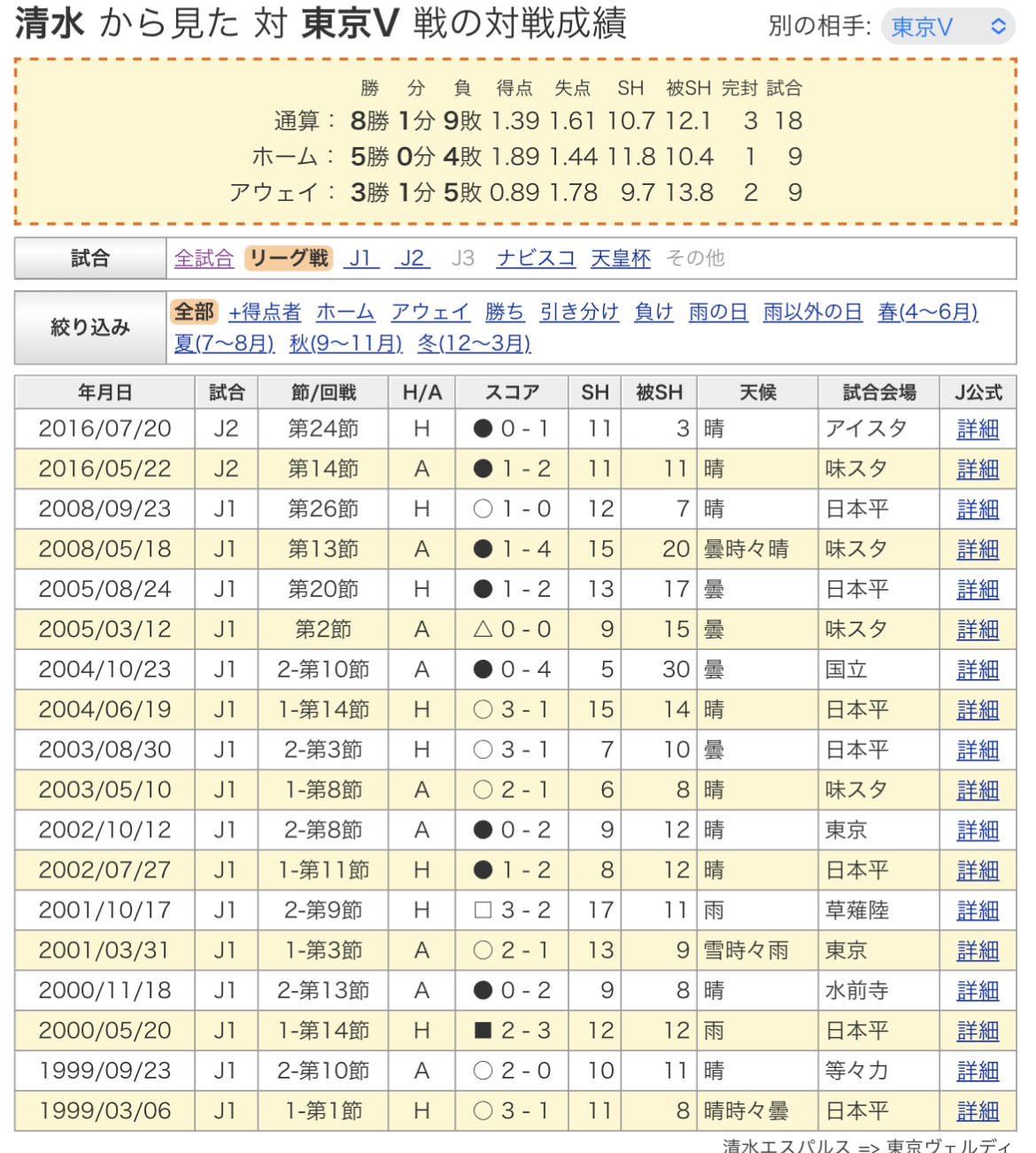Filter matches by 天皇杯
Viewport: 1036px width, 1153px height.
click(x=621, y=258)
